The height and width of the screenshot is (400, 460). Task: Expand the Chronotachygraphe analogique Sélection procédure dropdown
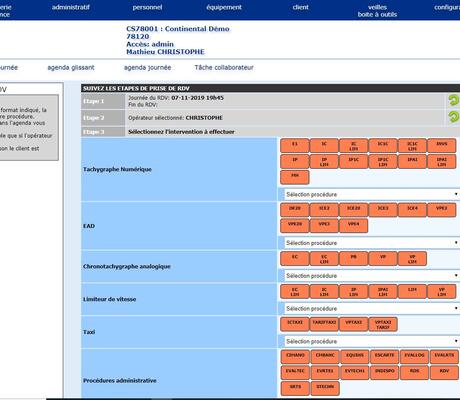click(x=371, y=276)
